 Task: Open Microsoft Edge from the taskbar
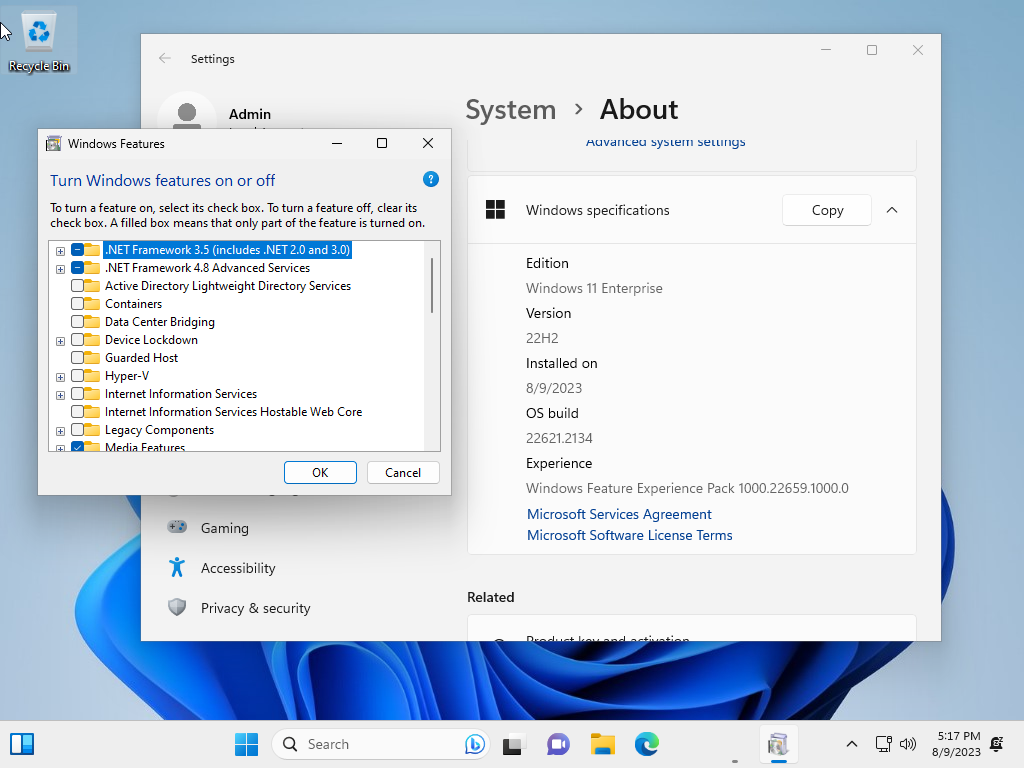647,744
